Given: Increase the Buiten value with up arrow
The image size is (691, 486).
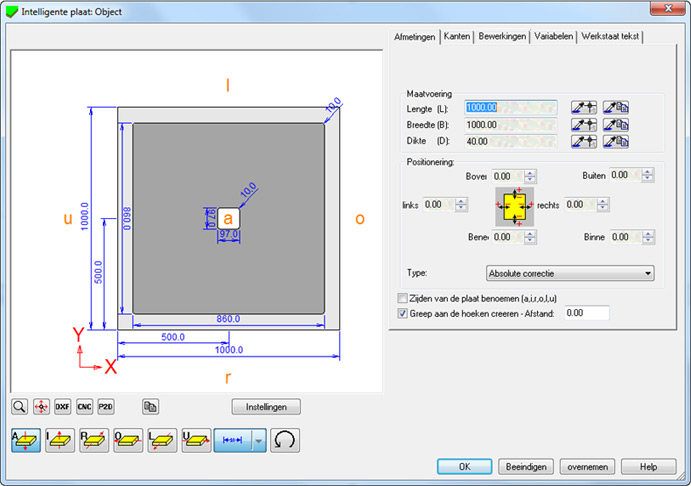Looking at the screenshot, I should coord(647,172).
